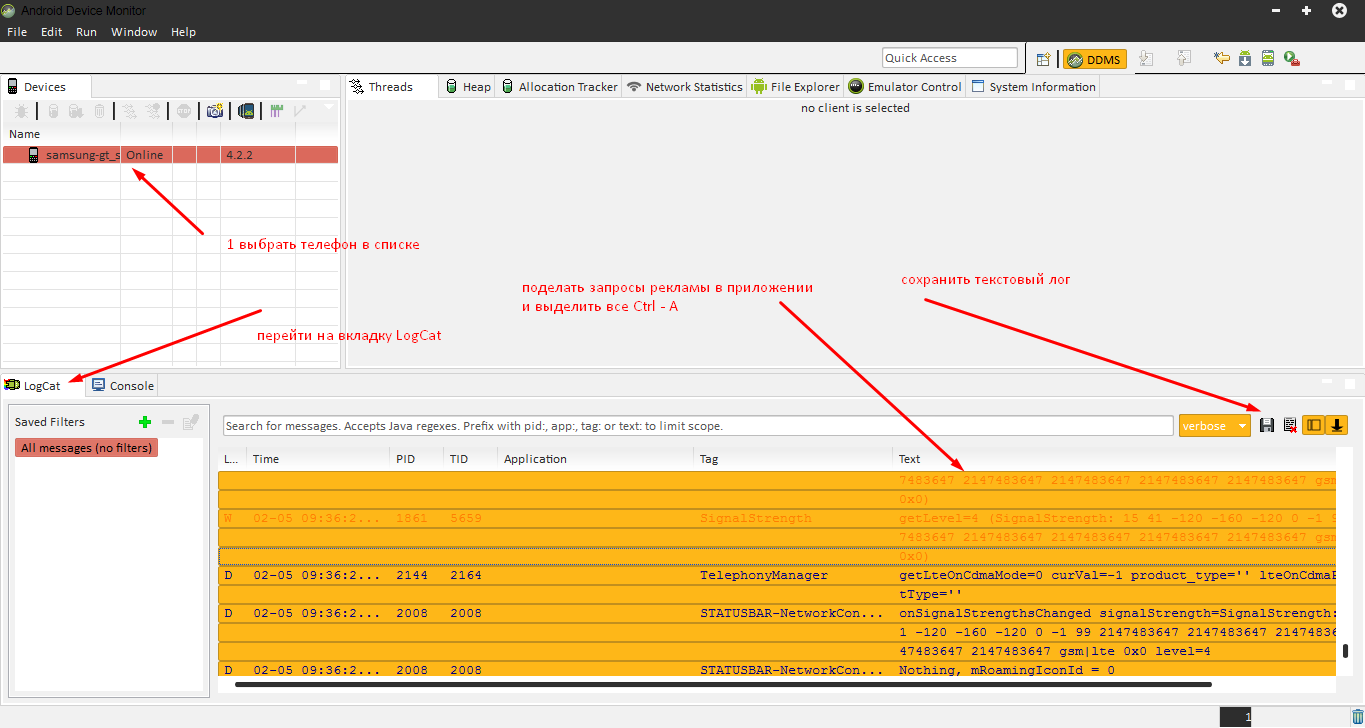The image size is (1365, 728).
Task: Click the greyed up-arrow annotation icon
Action: point(1184,59)
